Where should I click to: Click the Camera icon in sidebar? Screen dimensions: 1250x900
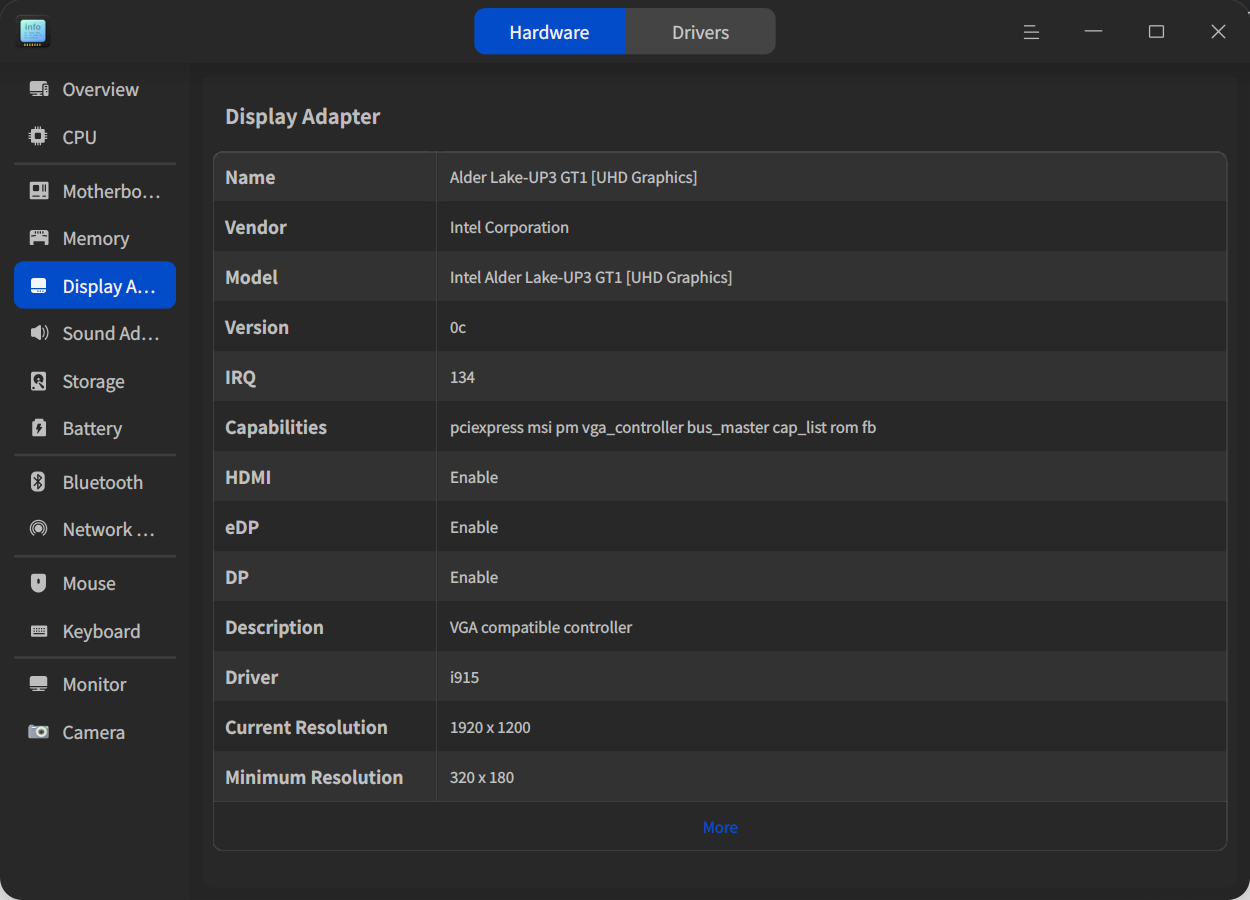(39, 732)
